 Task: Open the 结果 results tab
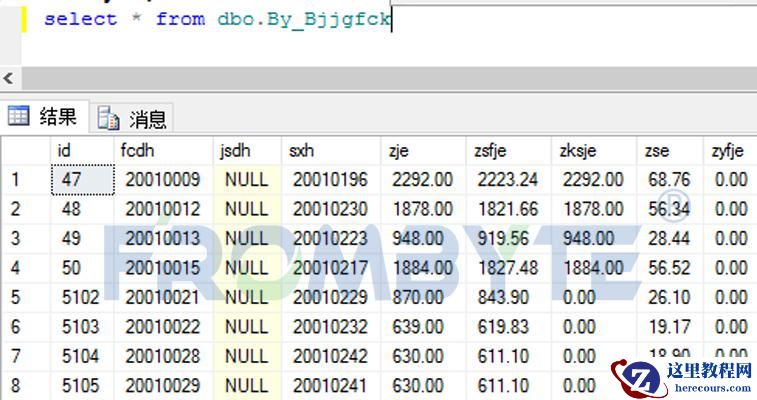click(x=44, y=116)
